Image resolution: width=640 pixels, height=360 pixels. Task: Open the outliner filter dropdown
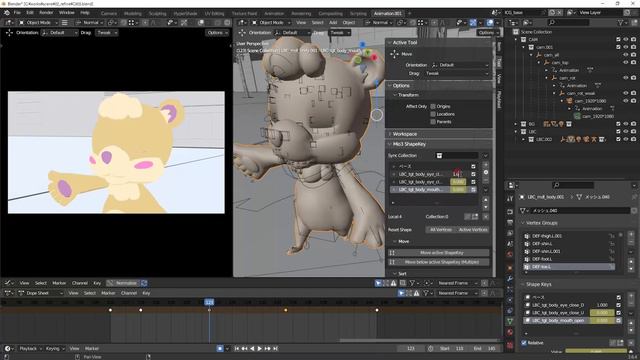[x=624, y=22]
